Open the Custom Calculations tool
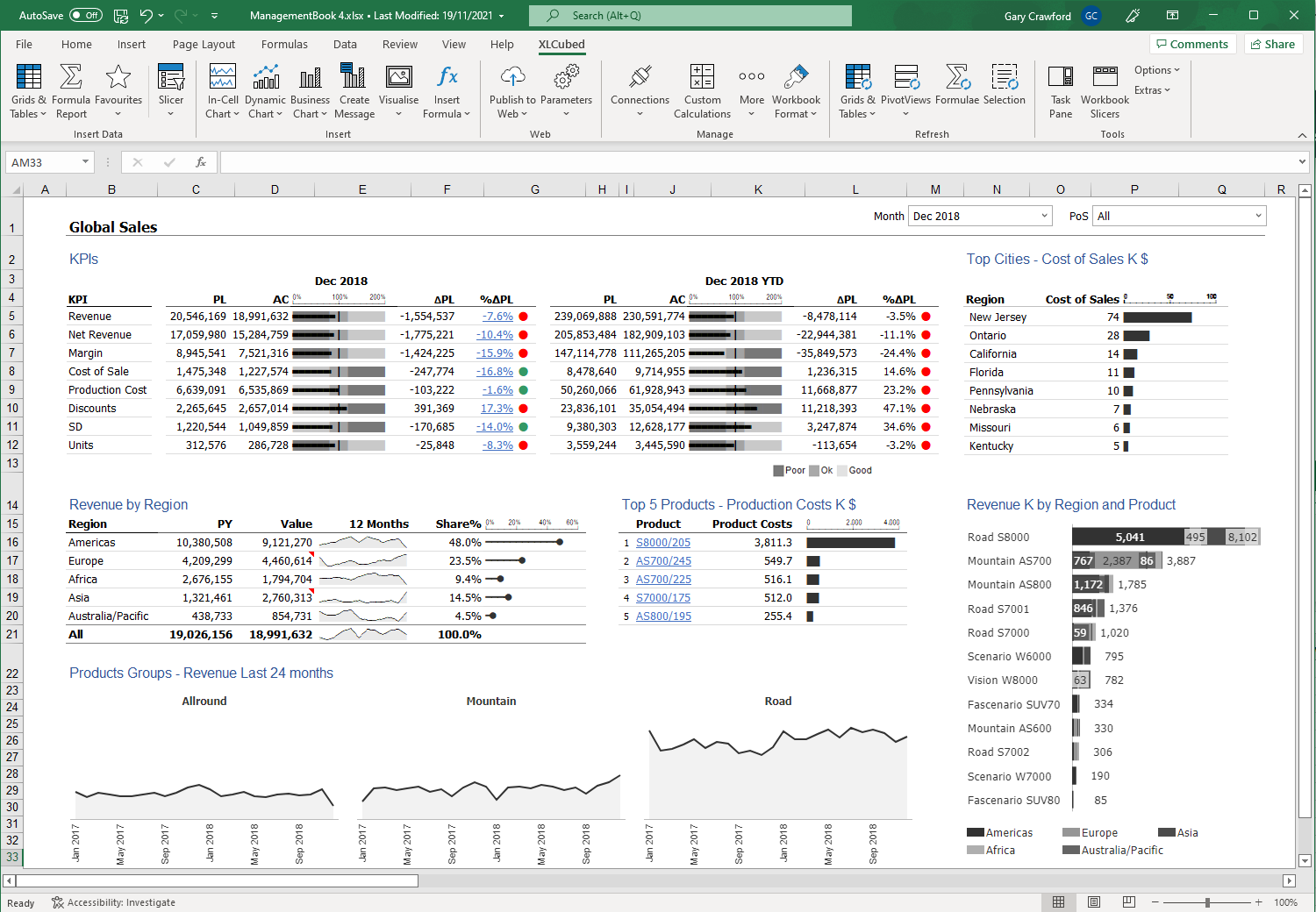The height and width of the screenshot is (912, 1316). (x=702, y=88)
